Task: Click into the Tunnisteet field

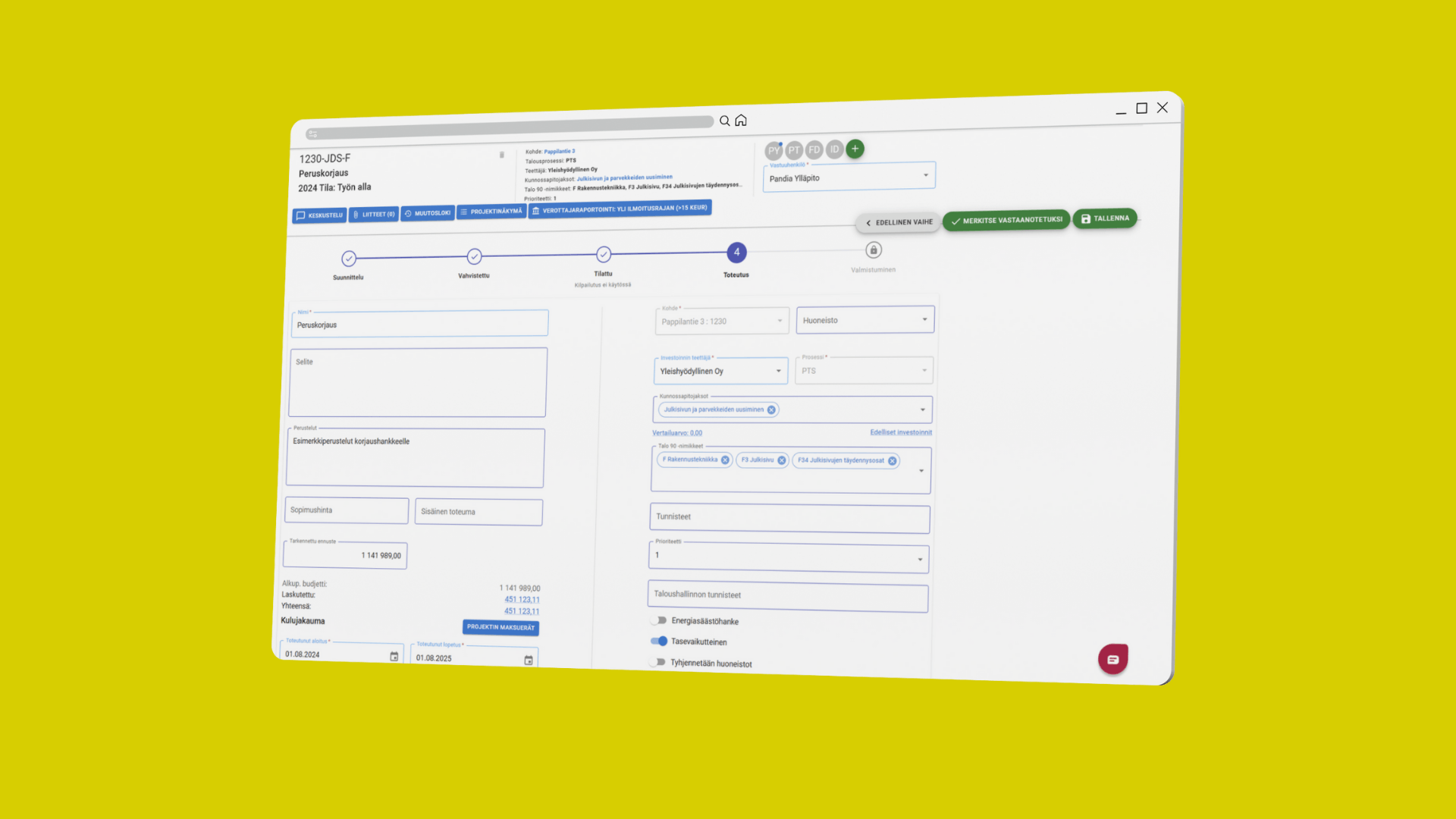Action: [789, 518]
